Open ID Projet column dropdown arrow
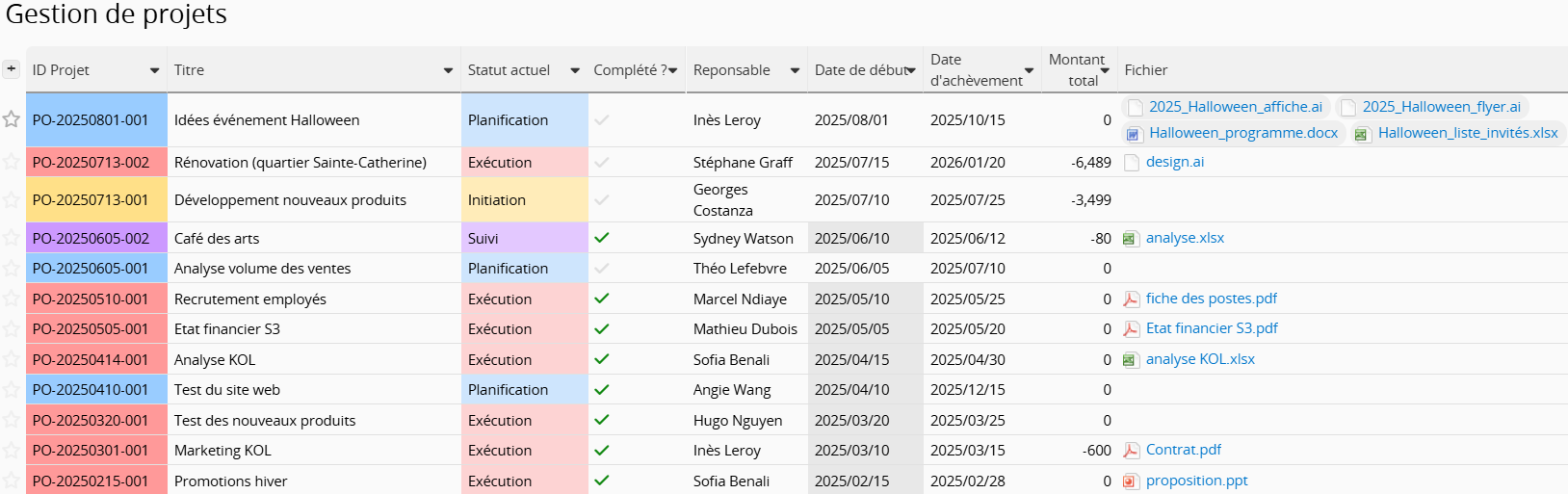This screenshot has width=1568, height=494. click(154, 70)
